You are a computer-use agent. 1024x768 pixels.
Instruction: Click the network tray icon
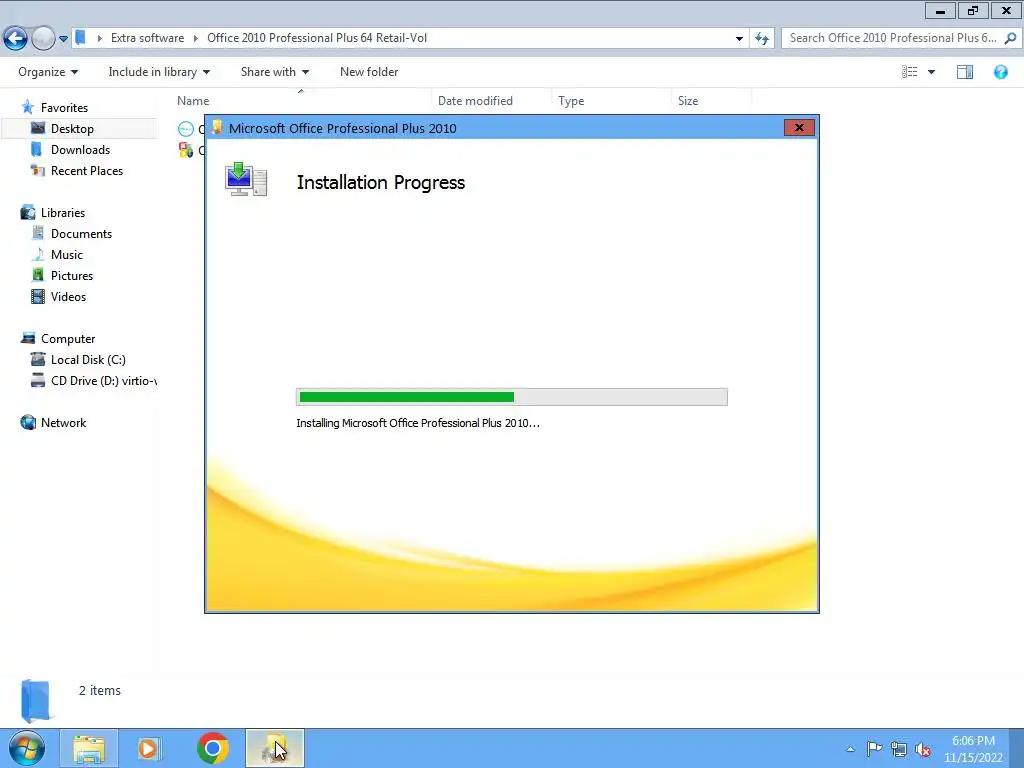pos(899,749)
